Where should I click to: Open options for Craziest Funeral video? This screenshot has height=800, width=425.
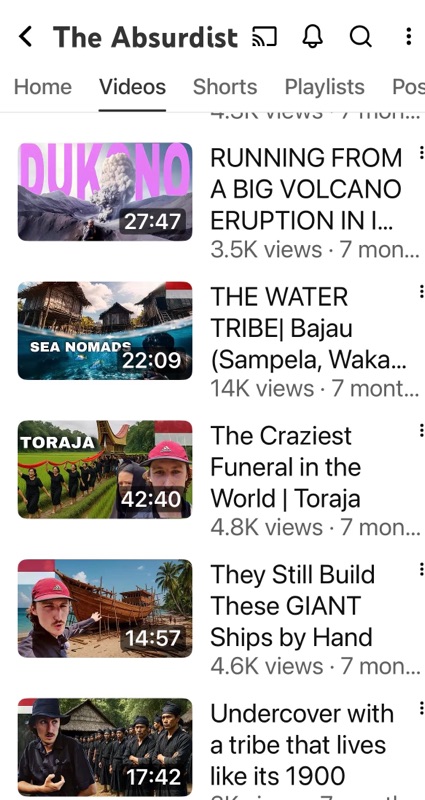coord(421,430)
